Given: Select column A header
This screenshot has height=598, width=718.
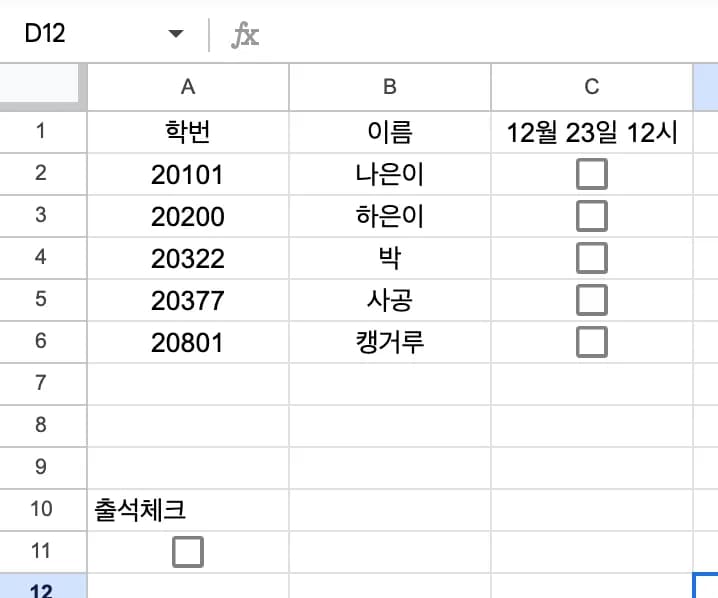Looking at the screenshot, I should 188,87.
